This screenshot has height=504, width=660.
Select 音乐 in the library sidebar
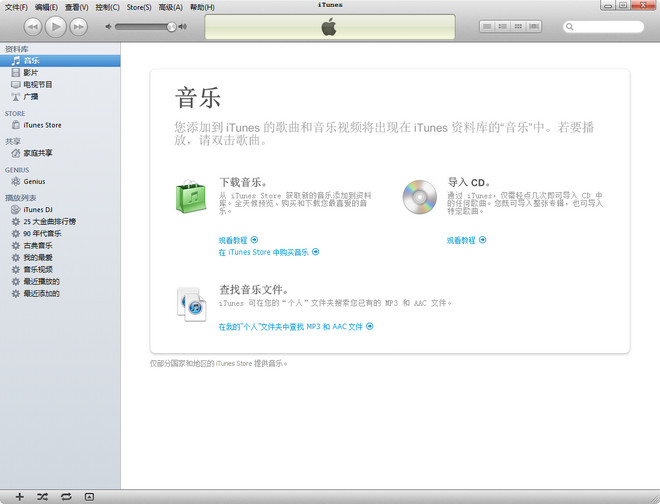(x=32, y=61)
